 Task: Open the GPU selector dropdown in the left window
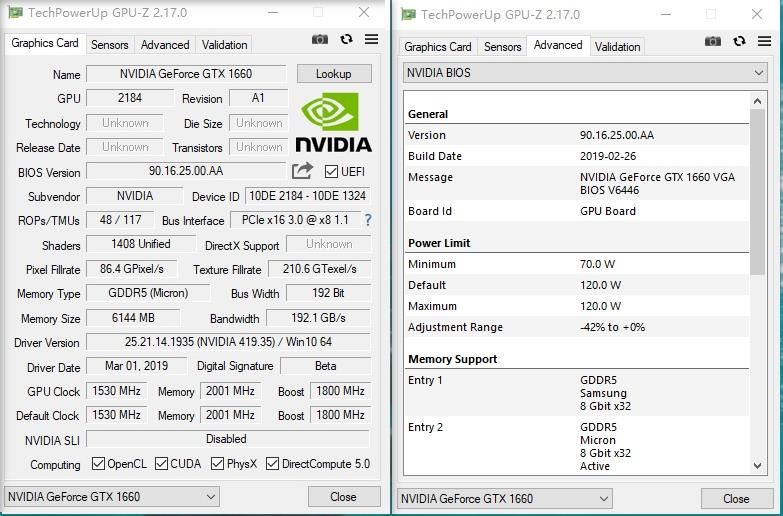tap(111, 497)
